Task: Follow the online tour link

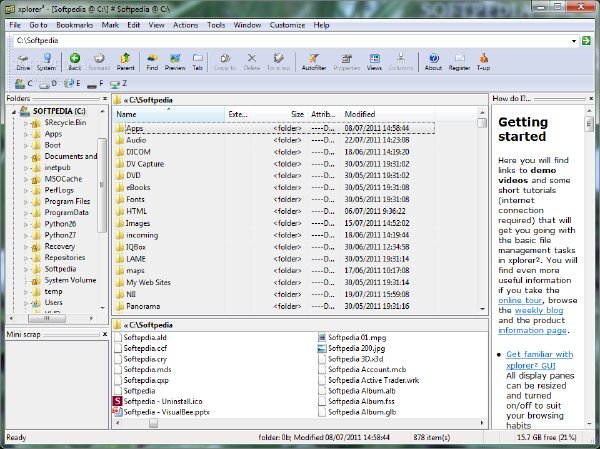Action: pyautogui.click(x=520, y=300)
